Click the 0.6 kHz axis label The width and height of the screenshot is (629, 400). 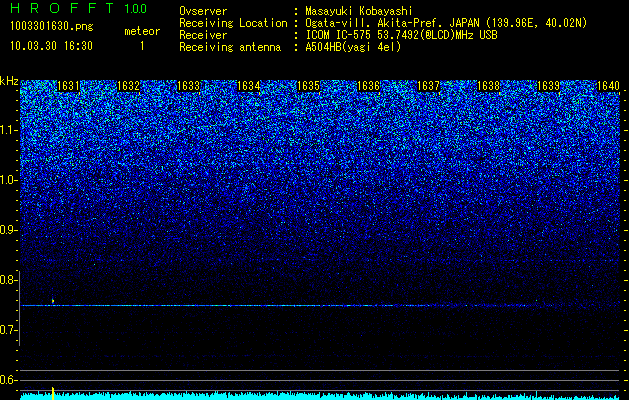point(8,380)
